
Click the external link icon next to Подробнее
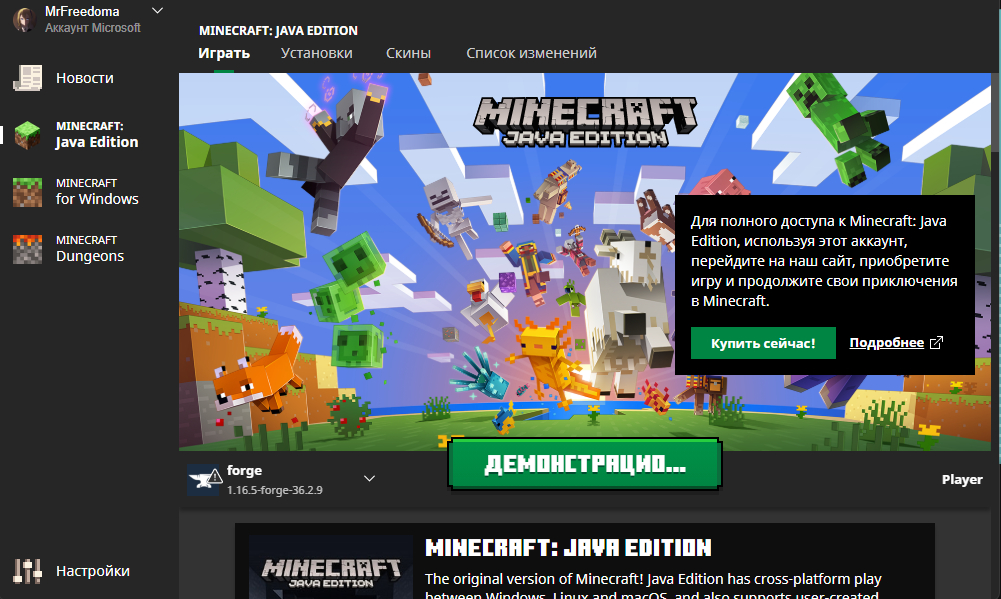click(x=936, y=343)
